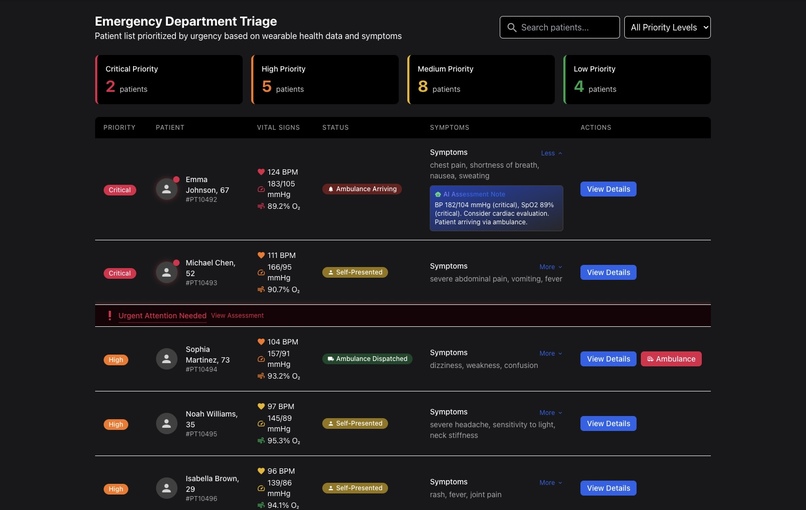Click blood pressure gauge icon beside 157/91

click(x=261, y=359)
